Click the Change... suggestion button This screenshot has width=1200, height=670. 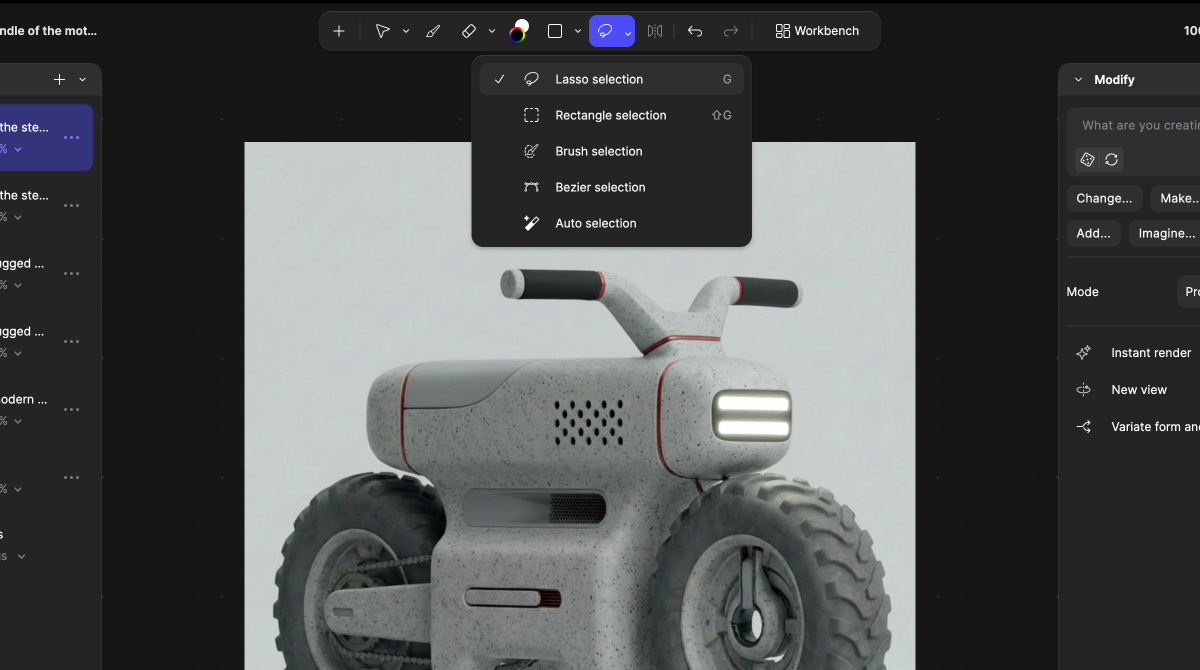1104,198
